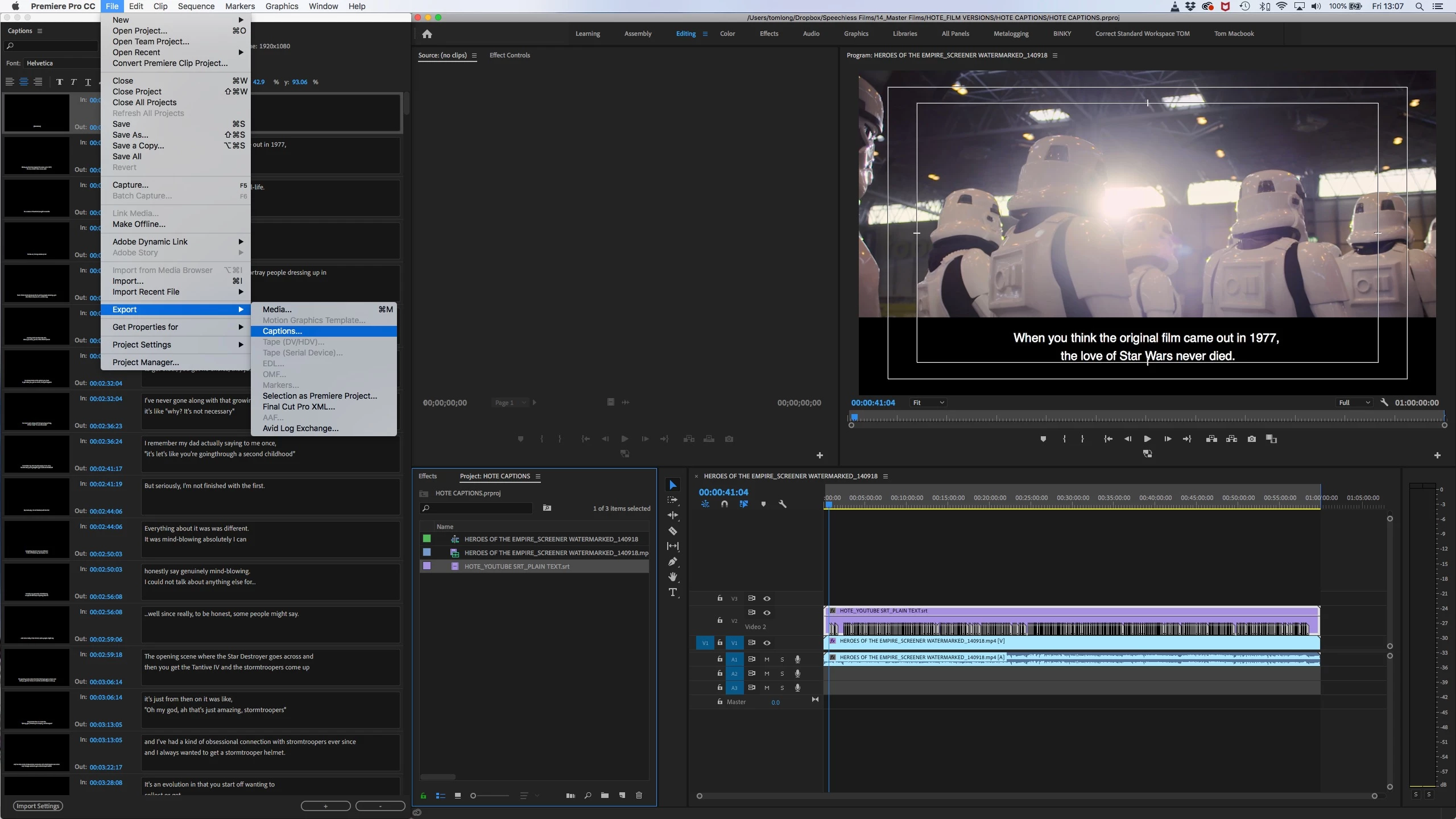Image resolution: width=1456 pixels, height=819 pixels.
Task: Switch to the Color workspace tab
Action: (x=727, y=34)
